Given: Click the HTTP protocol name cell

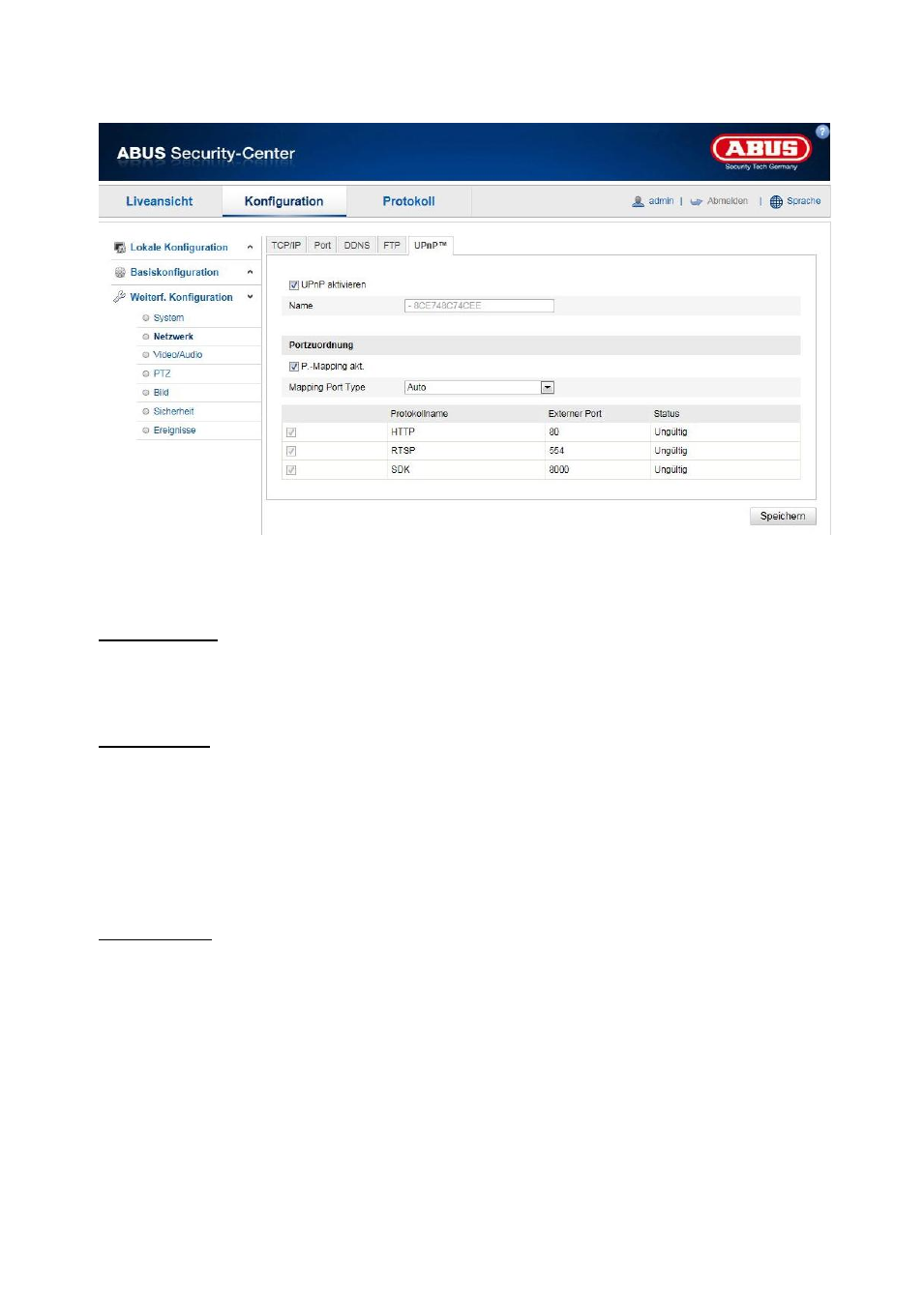Looking at the screenshot, I should click(402, 432).
